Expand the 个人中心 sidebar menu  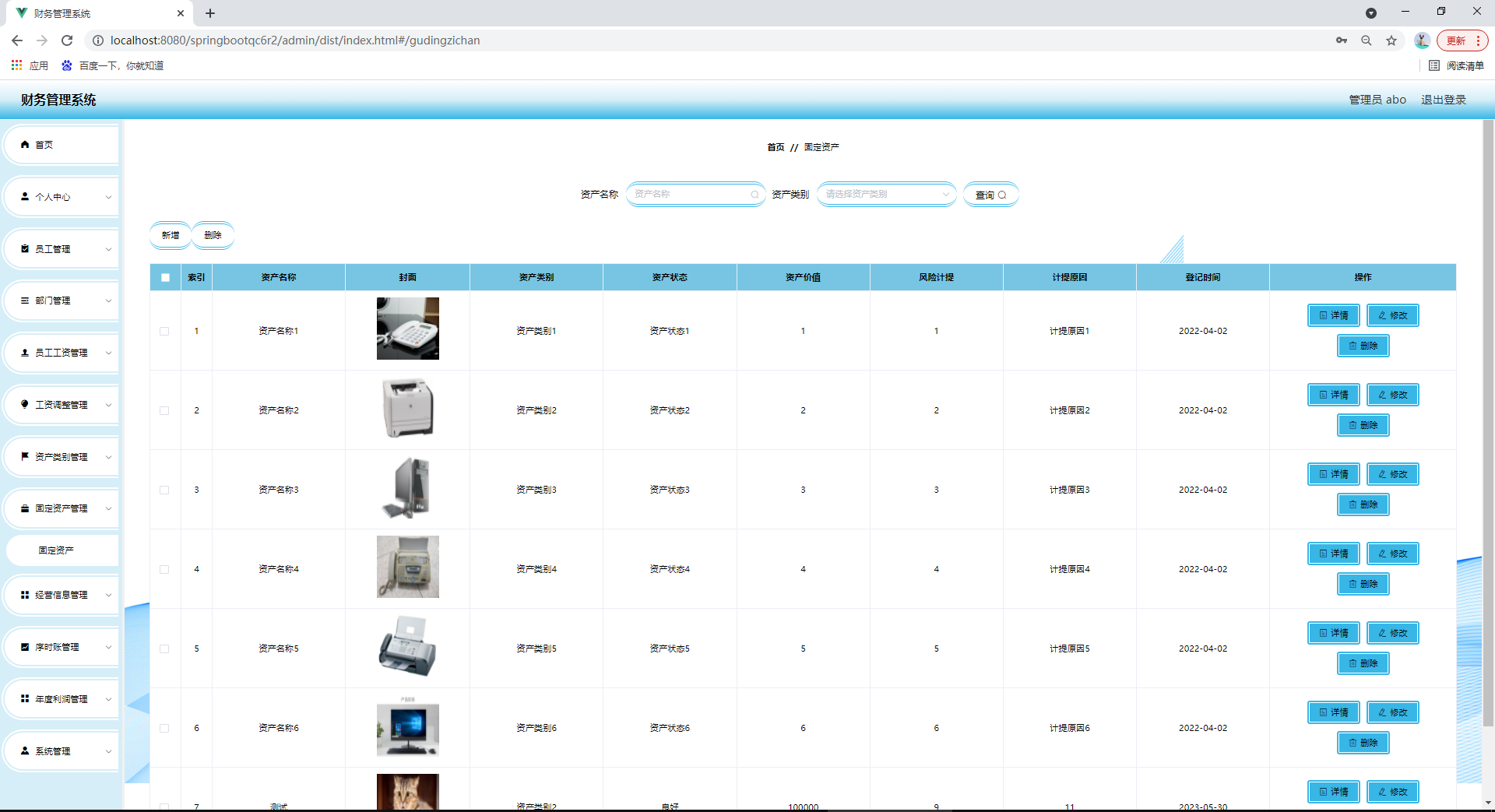pos(62,197)
